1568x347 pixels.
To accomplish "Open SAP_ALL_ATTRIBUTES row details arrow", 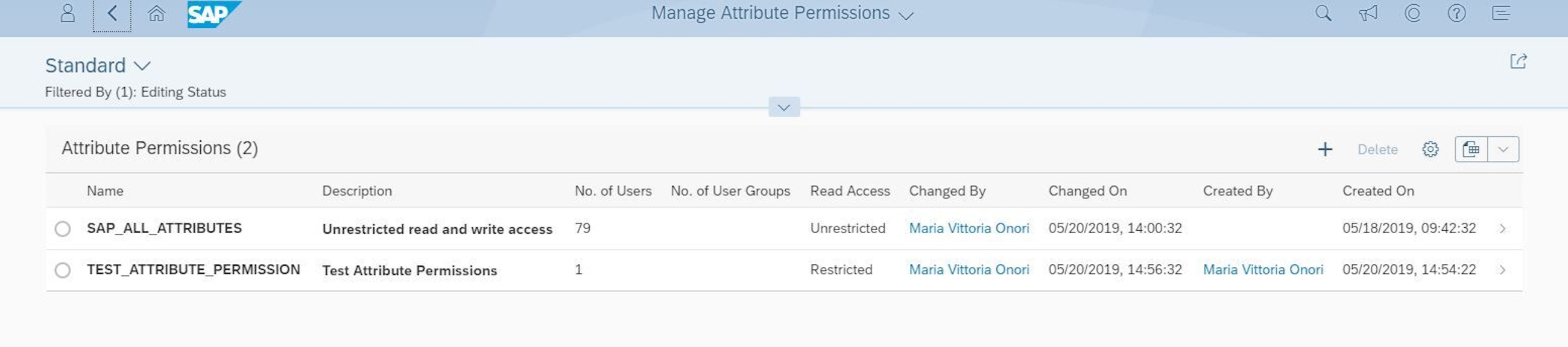I will coord(1502,228).
